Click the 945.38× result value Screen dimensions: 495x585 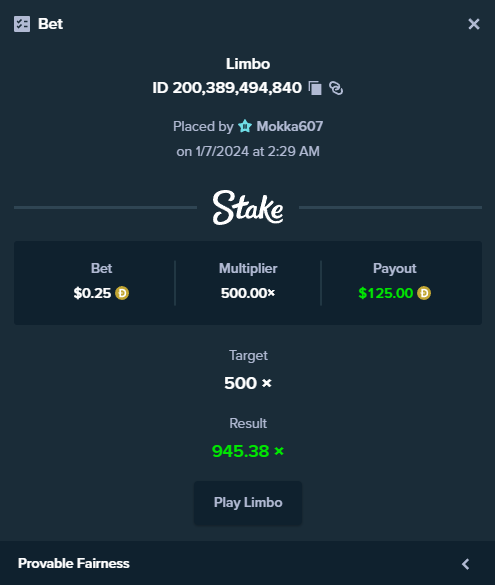248,451
